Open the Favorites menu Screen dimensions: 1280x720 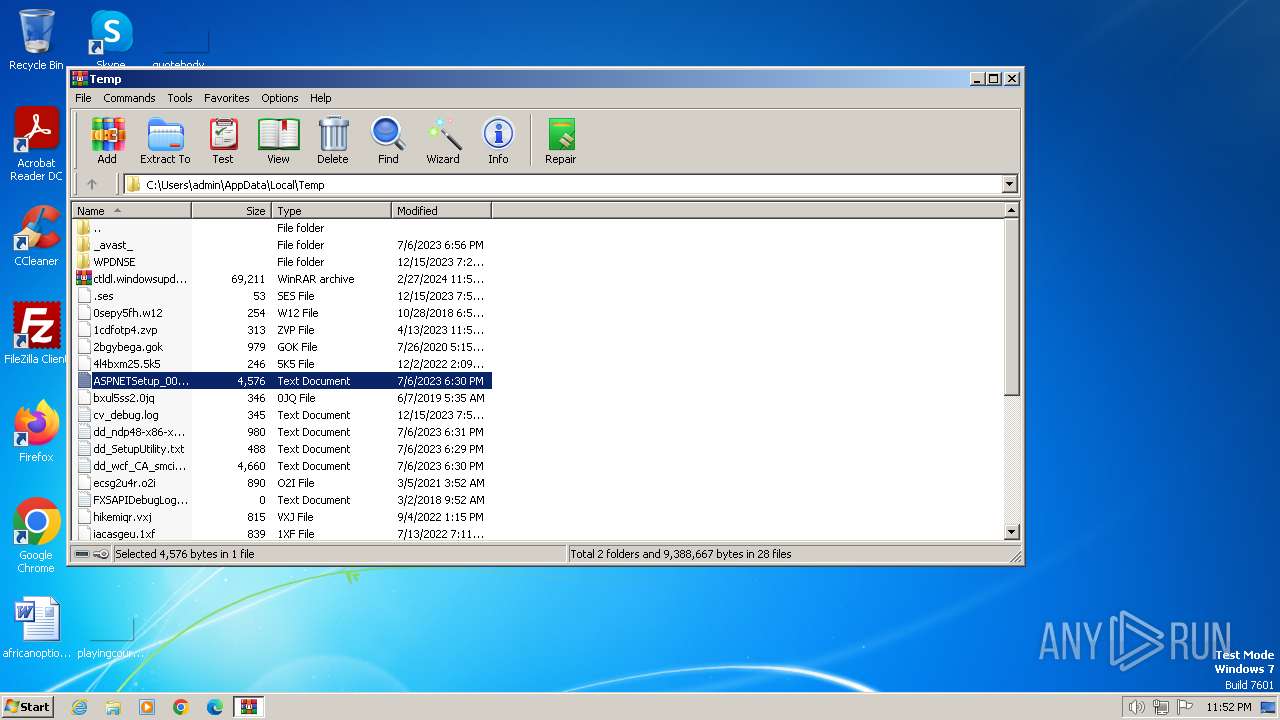pyautogui.click(x=227, y=98)
